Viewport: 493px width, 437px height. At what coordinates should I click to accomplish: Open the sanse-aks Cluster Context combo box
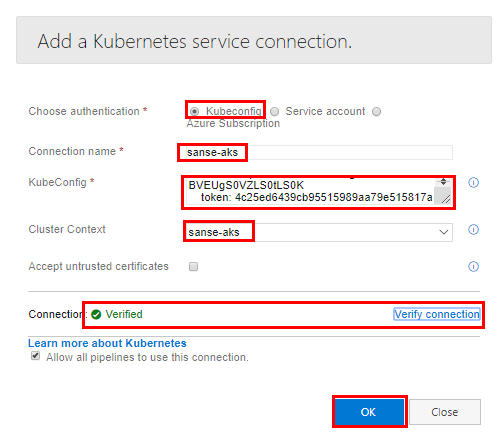(x=319, y=232)
